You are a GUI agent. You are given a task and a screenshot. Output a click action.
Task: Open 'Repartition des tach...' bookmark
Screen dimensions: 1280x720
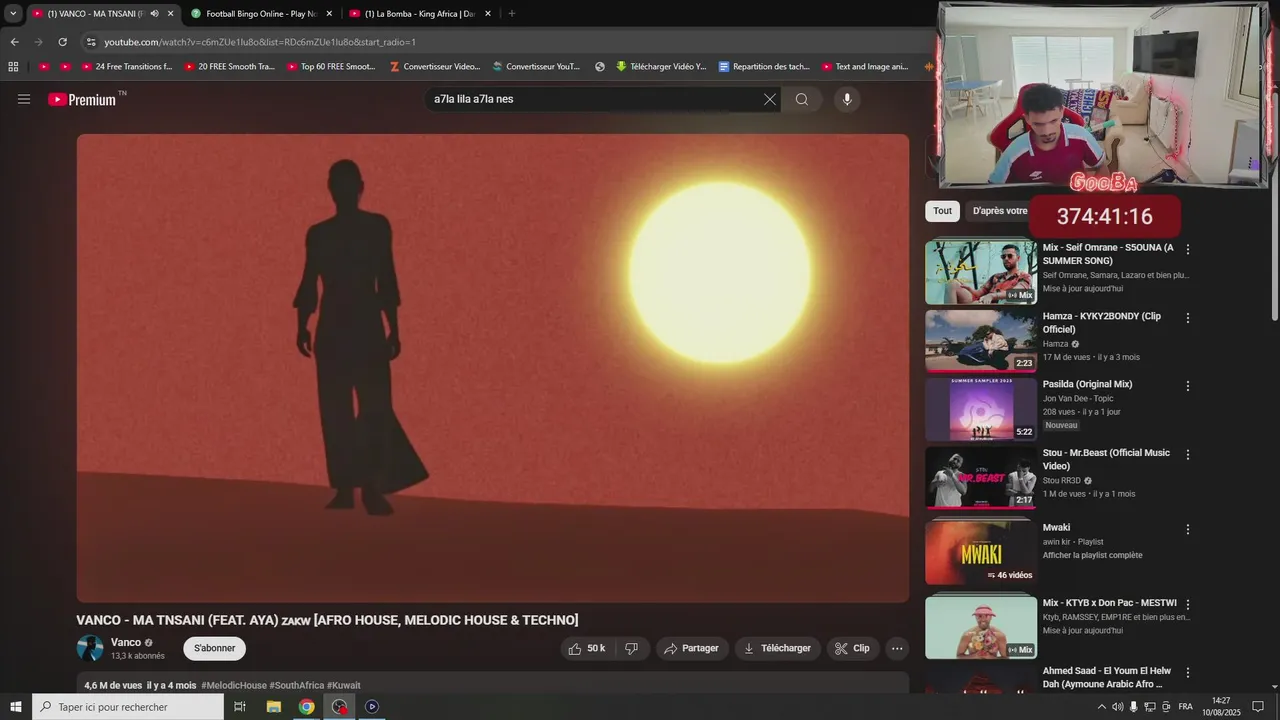coord(764,67)
